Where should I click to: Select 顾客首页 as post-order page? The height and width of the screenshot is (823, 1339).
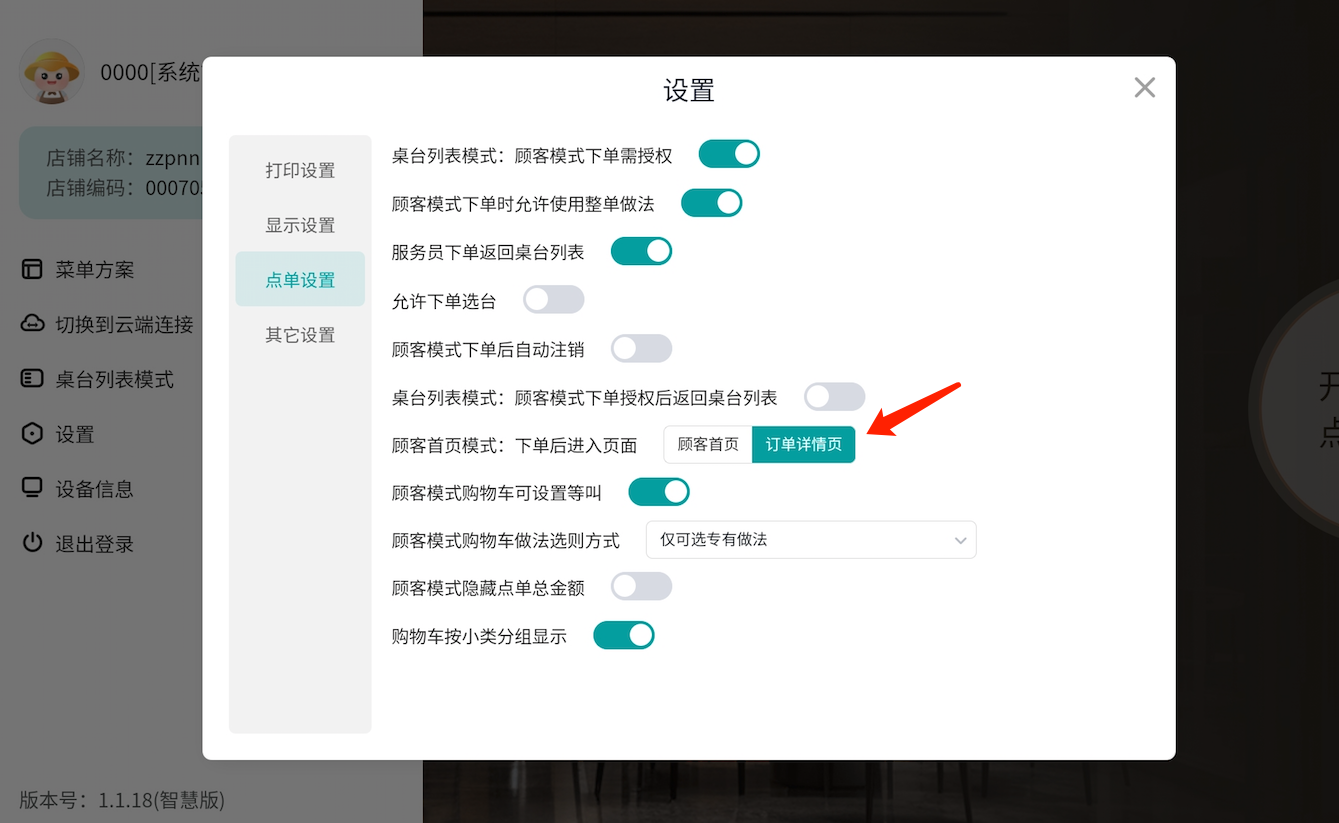[707, 444]
